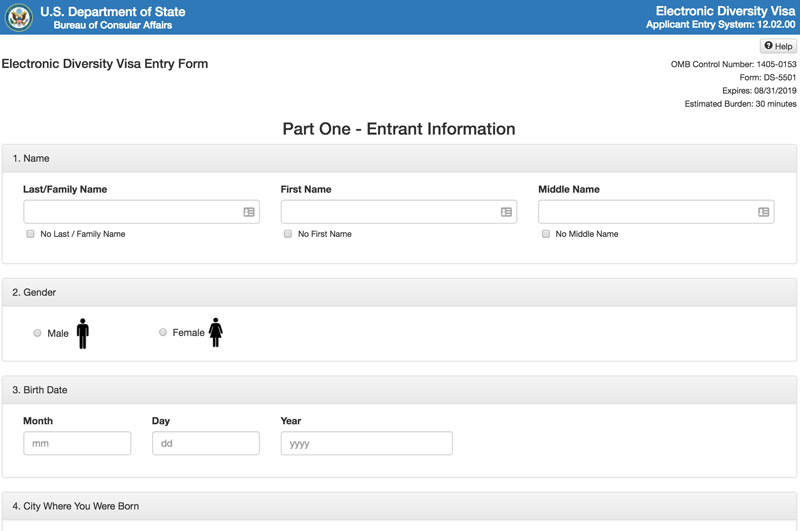The image size is (800, 531).
Task: Check the No Last / Family Name box
Action: coord(30,234)
